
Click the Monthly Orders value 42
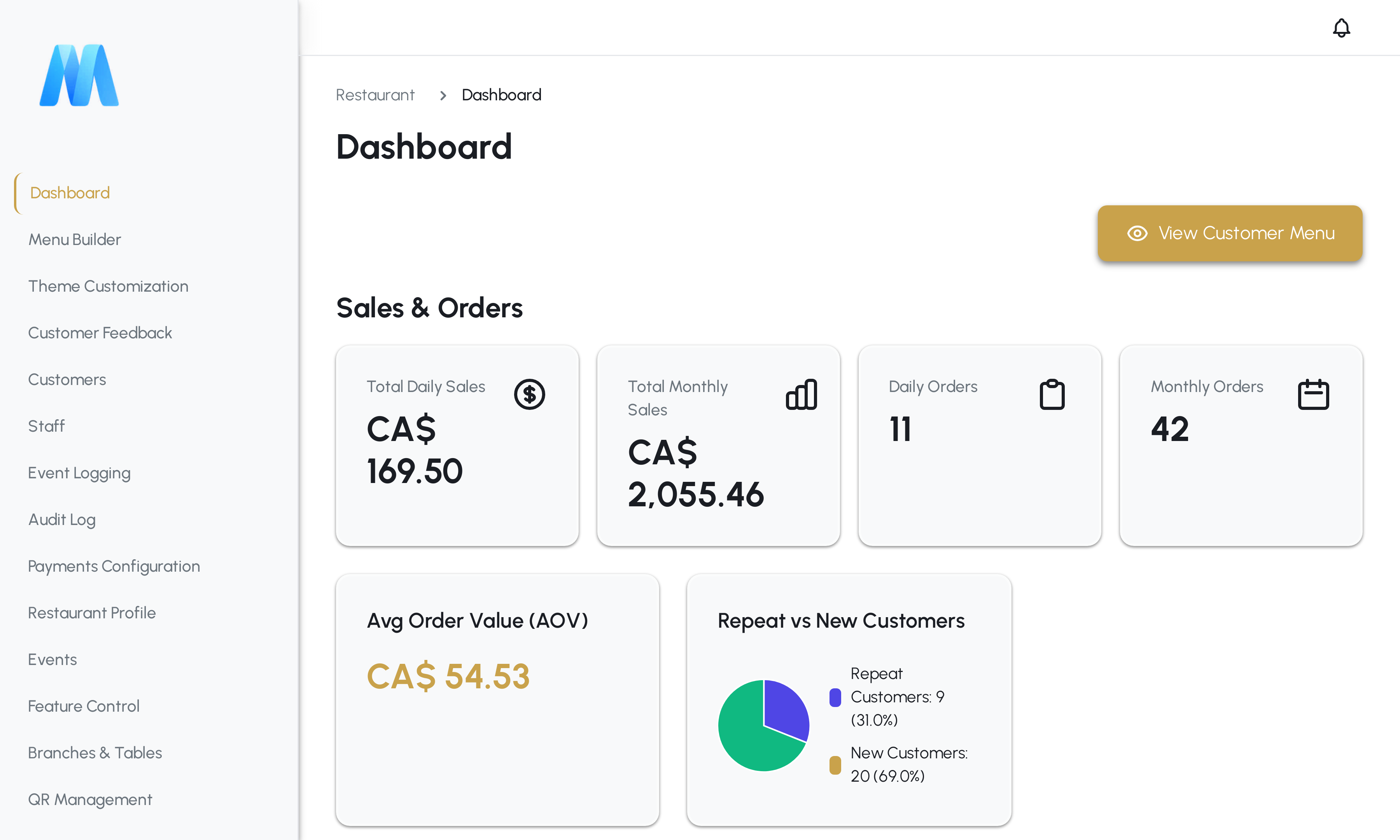[x=1170, y=429]
